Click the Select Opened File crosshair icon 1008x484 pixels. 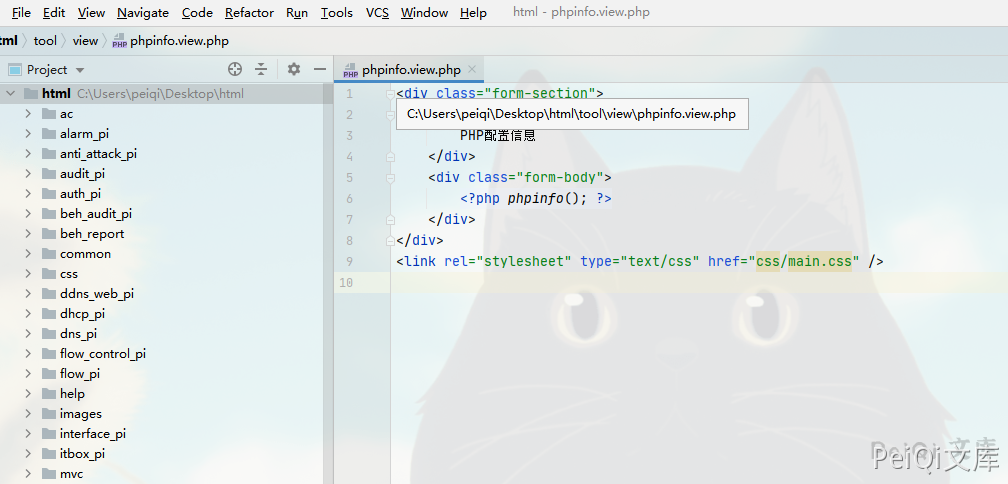tap(235, 69)
